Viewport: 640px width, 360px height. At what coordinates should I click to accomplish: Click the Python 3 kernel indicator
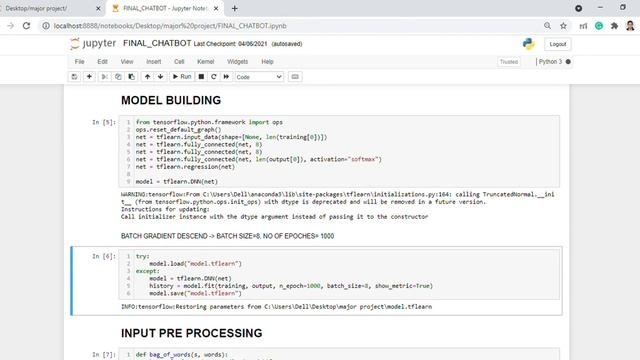pyautogui.click(x=550, y=62)
